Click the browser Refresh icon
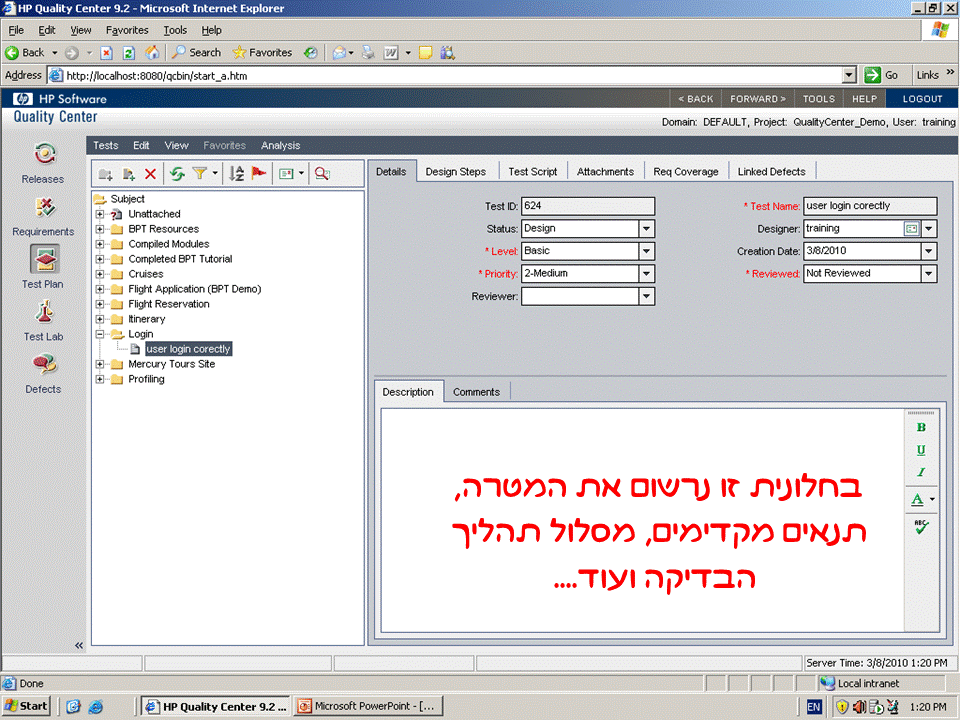960x720 pixels. (x=129, y=53)
